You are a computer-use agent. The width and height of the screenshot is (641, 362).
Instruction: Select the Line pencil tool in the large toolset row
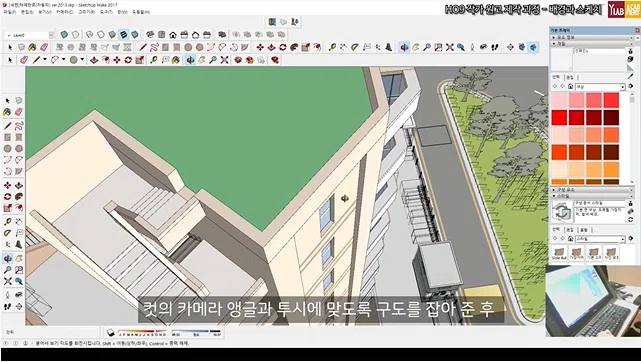143,47
